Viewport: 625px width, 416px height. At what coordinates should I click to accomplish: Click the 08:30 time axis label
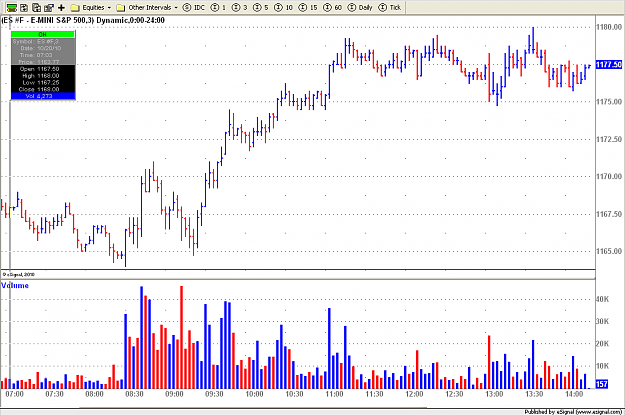(134, 394)
